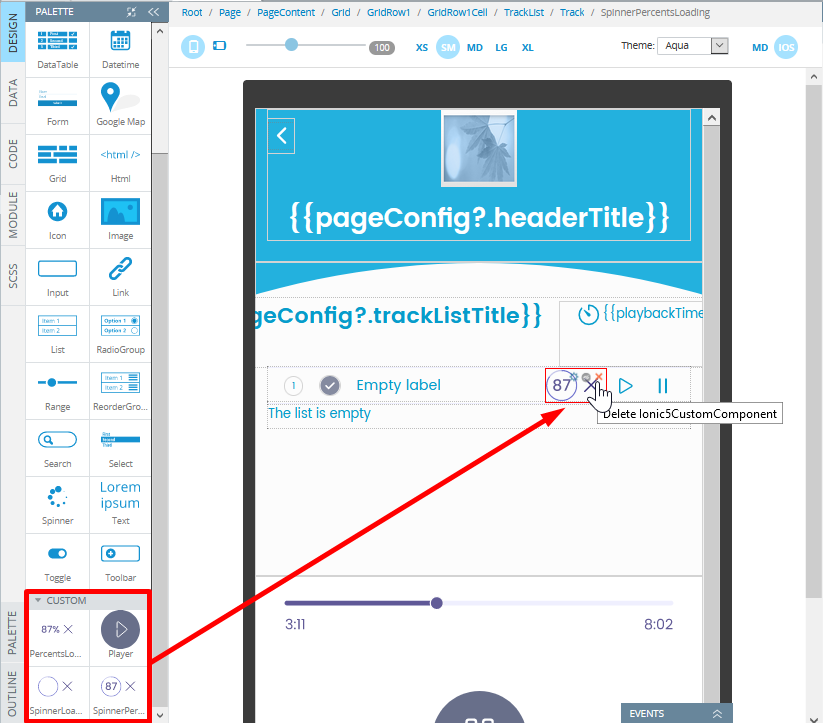Click the back chevron in the header

pyautogui.click(x=281, y=136)
